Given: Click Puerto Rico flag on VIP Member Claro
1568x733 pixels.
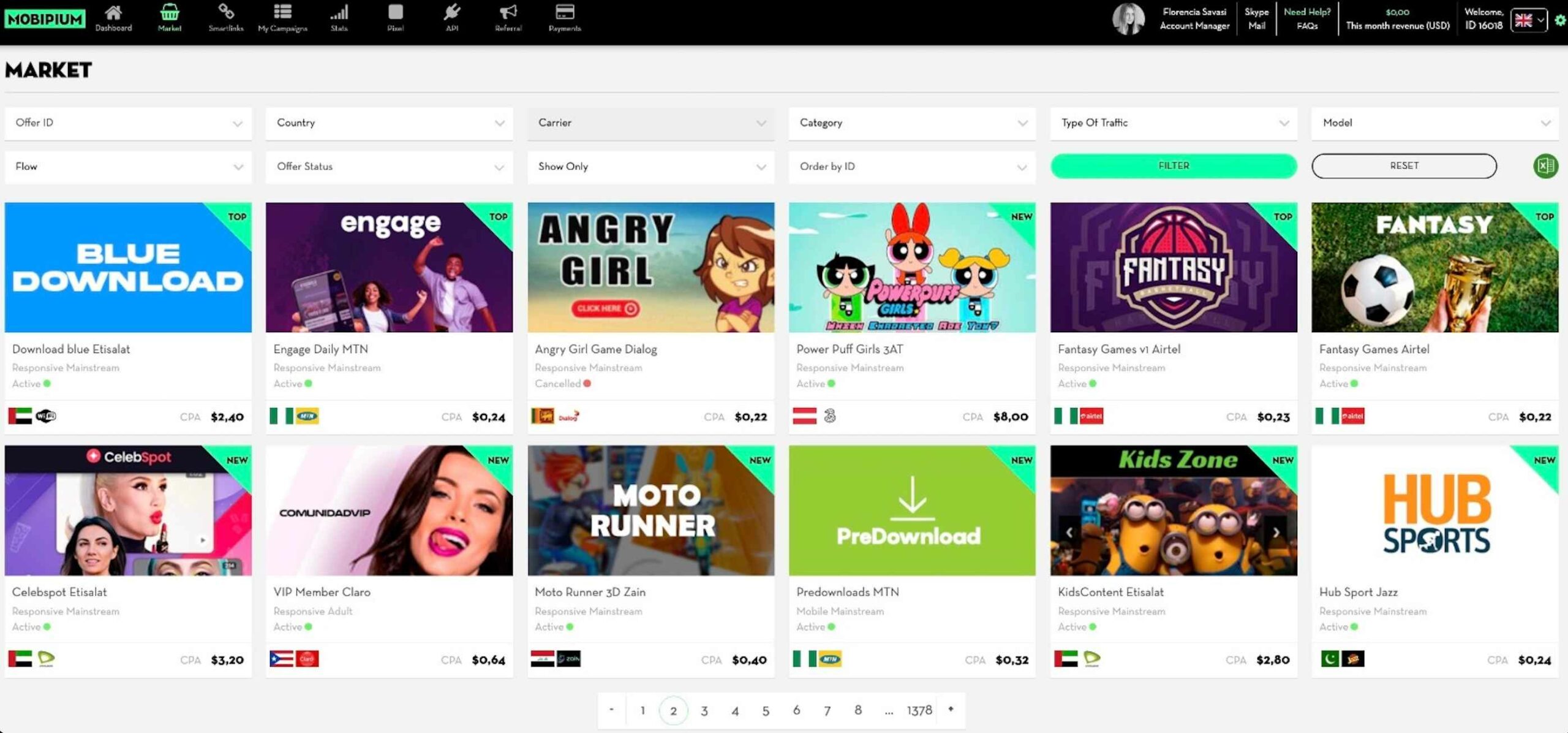Looking at the screenshot, I should pyautogui.click(x=282, y=659).
